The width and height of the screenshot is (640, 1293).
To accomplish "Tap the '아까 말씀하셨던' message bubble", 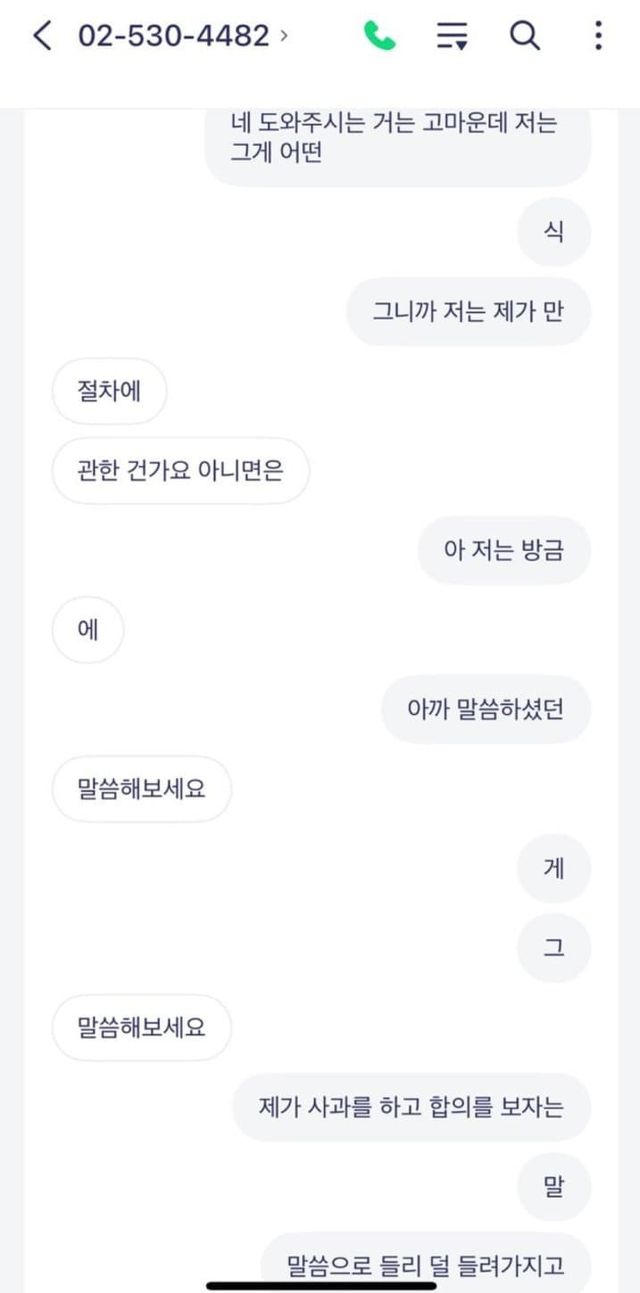I will 486,709.
